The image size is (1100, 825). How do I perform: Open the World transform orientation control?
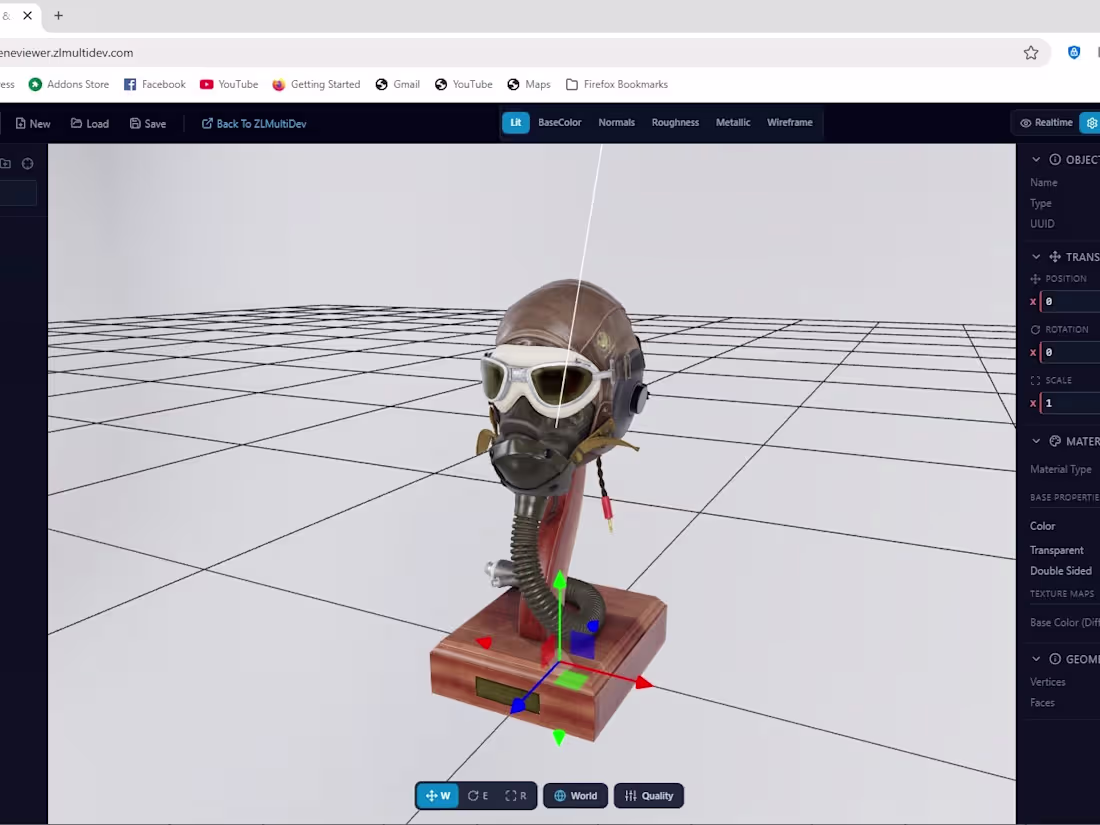575,796
